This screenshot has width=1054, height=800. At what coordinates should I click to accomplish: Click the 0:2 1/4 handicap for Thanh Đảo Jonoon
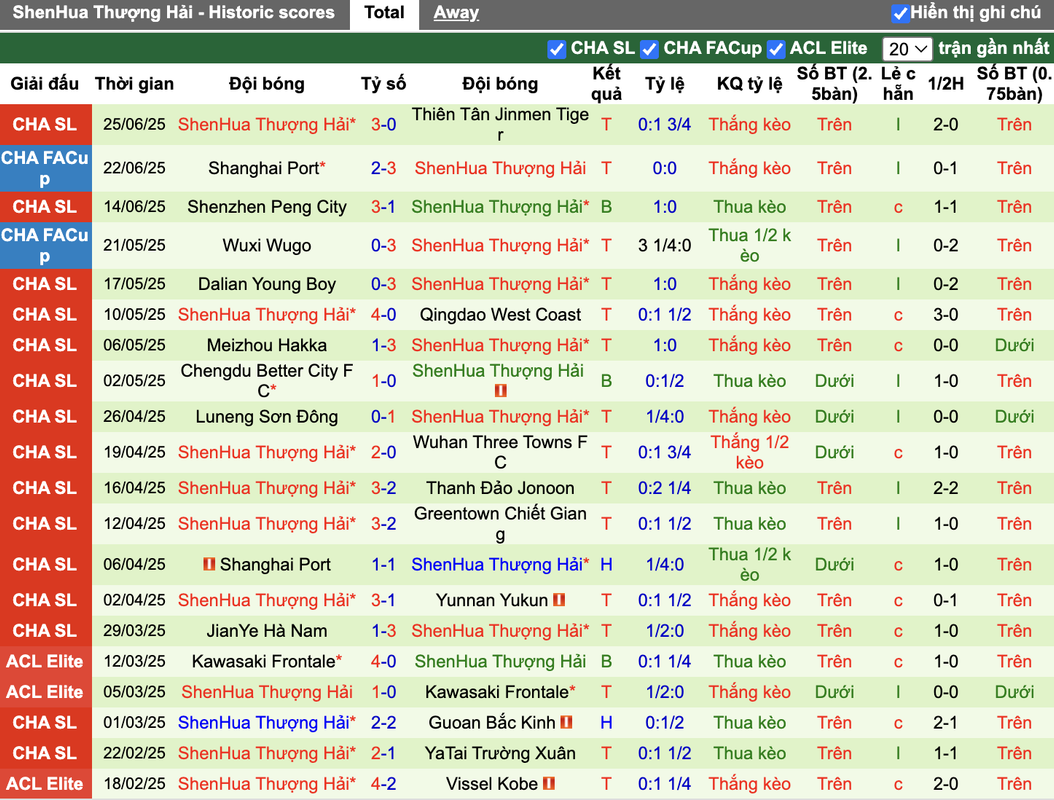[x=664, y=488]
